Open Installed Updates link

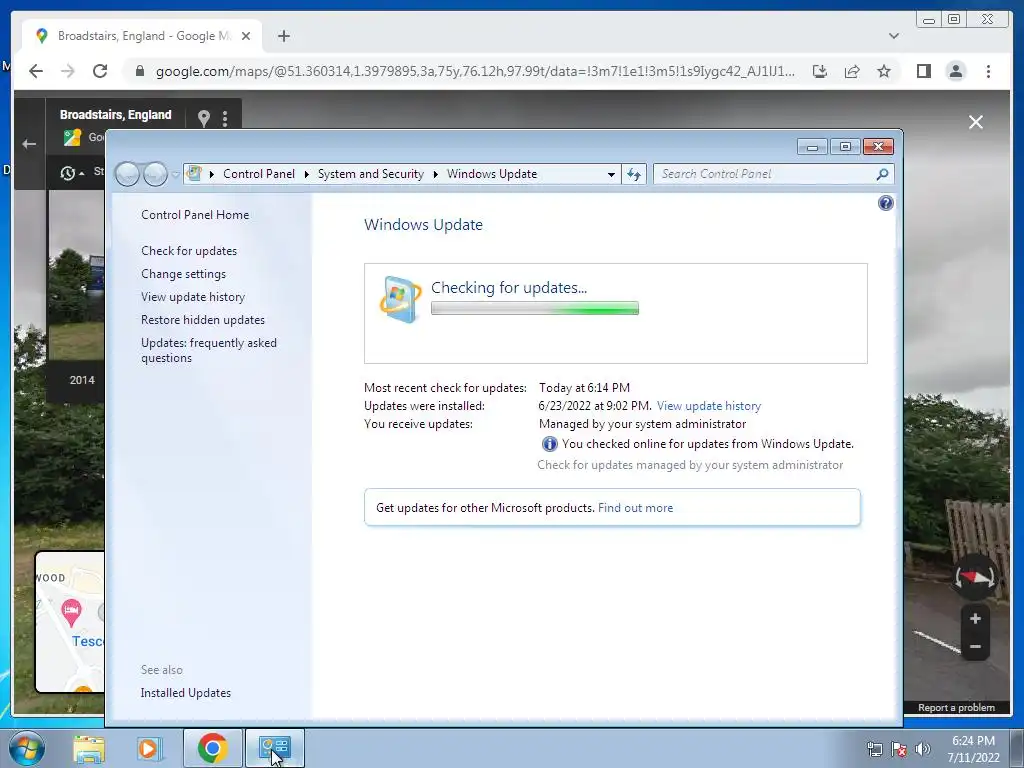[185, 693]
